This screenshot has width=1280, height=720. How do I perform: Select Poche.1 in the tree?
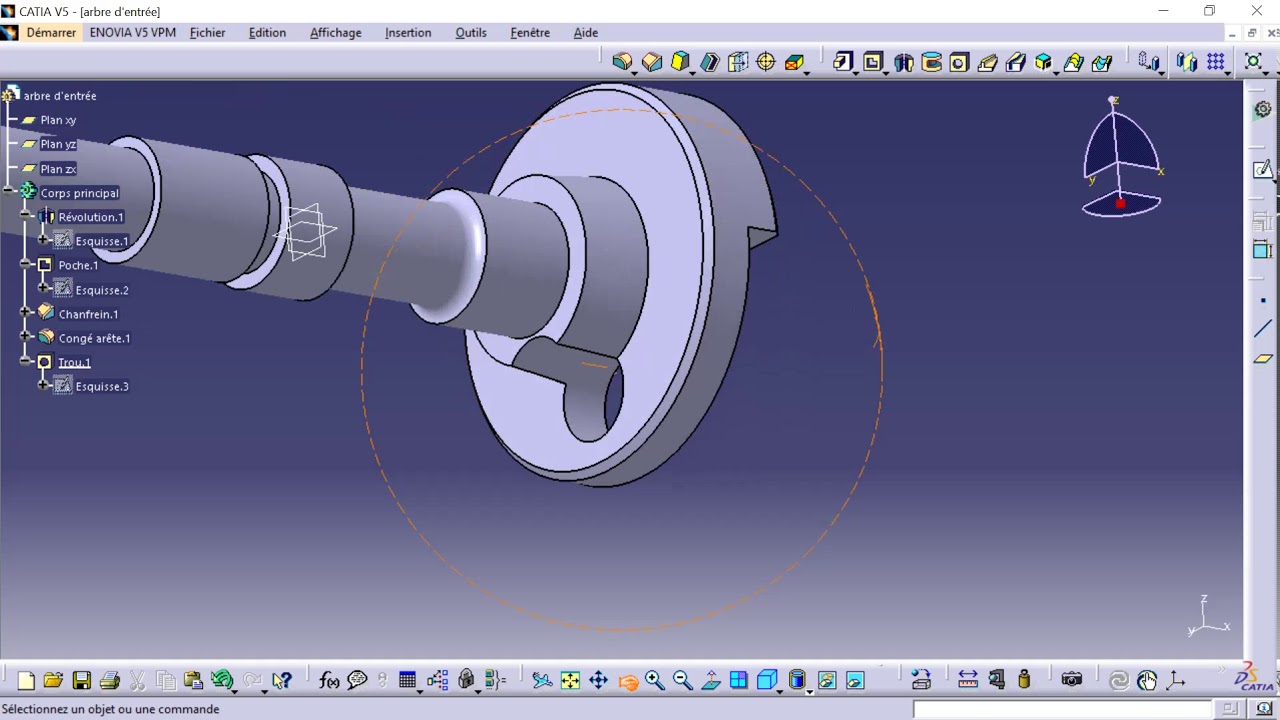(78, 265)
